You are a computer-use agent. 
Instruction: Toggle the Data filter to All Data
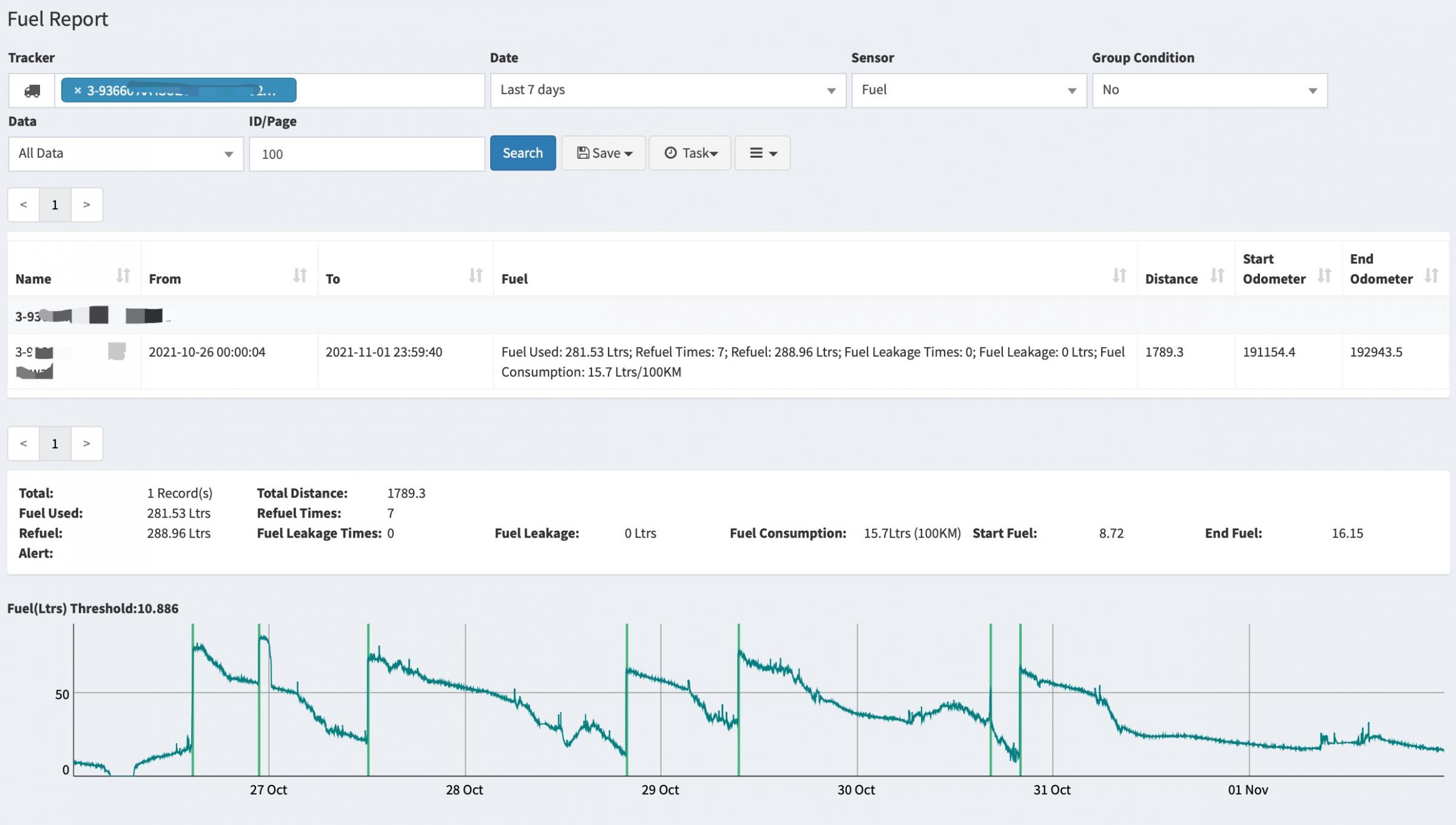[x=125, y=153]
